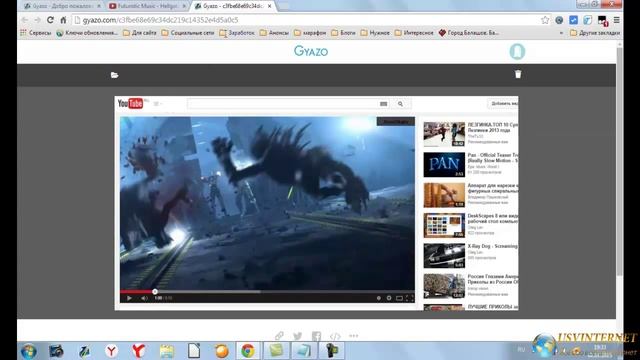
Task: Click the Россия Глазами video title
Action: [x=493, y=279]
